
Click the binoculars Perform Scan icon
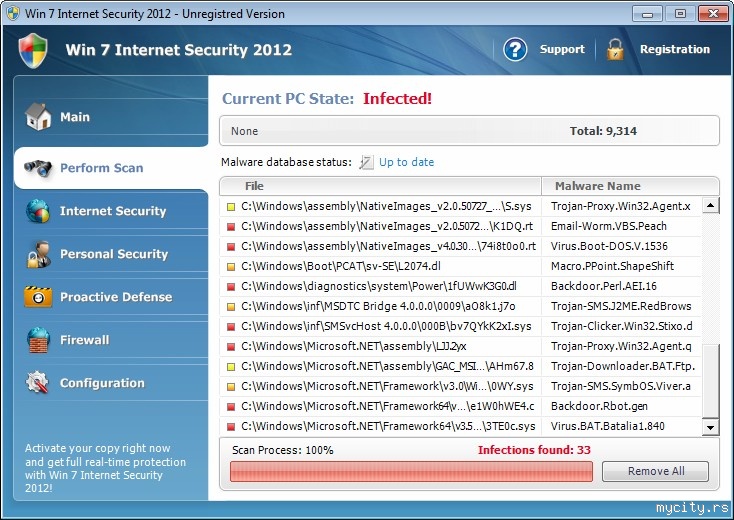tap(38, 168)
